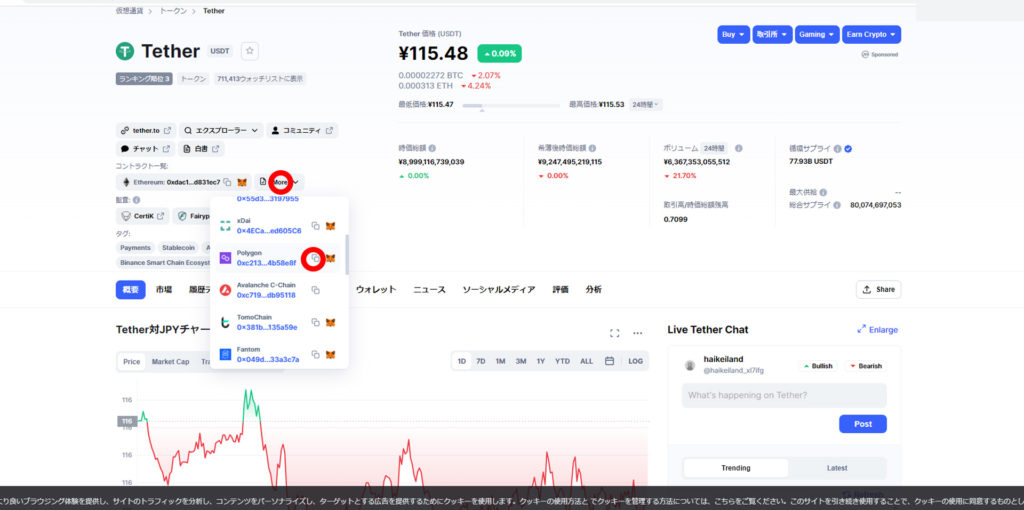Copy the Polygon contract address
Screen dimensions: 1024x510
315,258
